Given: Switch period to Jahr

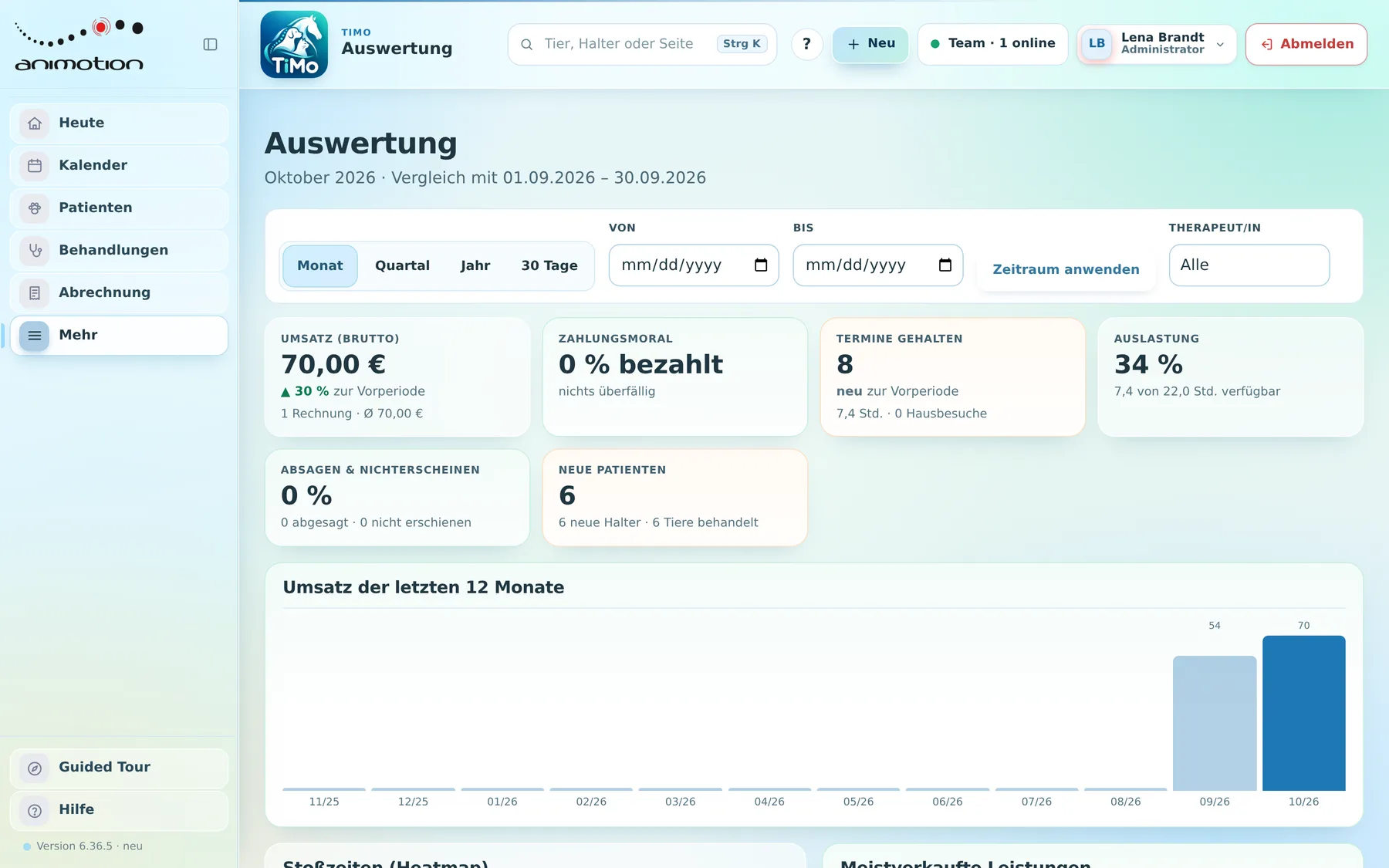Looking at the screenshot, I should pos(475,266).
